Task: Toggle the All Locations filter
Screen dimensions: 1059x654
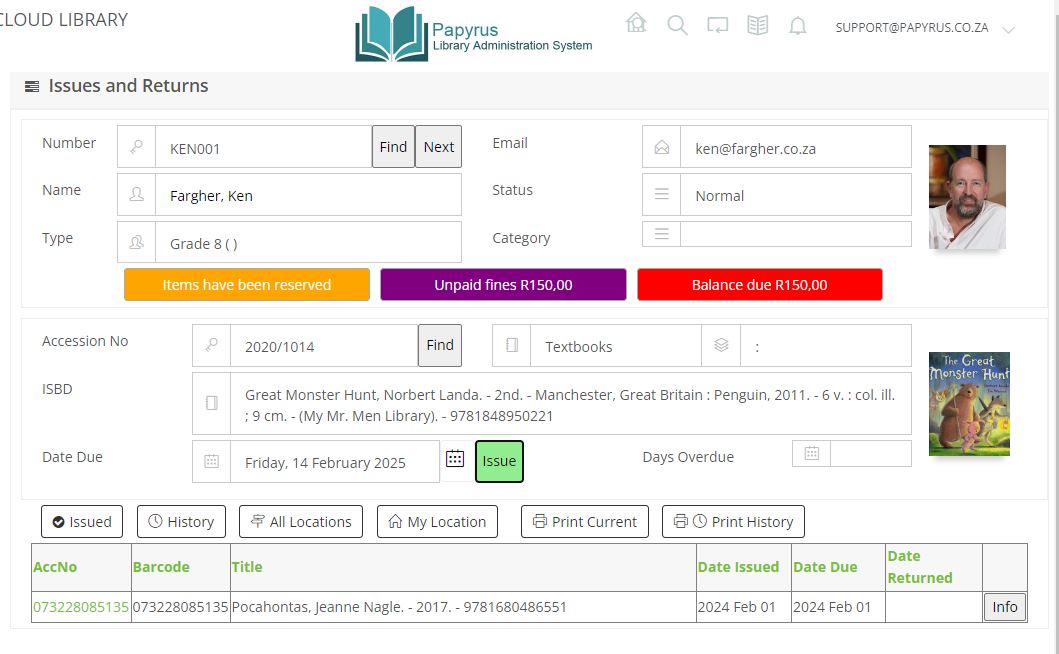Action: click(x=301, y=522)
